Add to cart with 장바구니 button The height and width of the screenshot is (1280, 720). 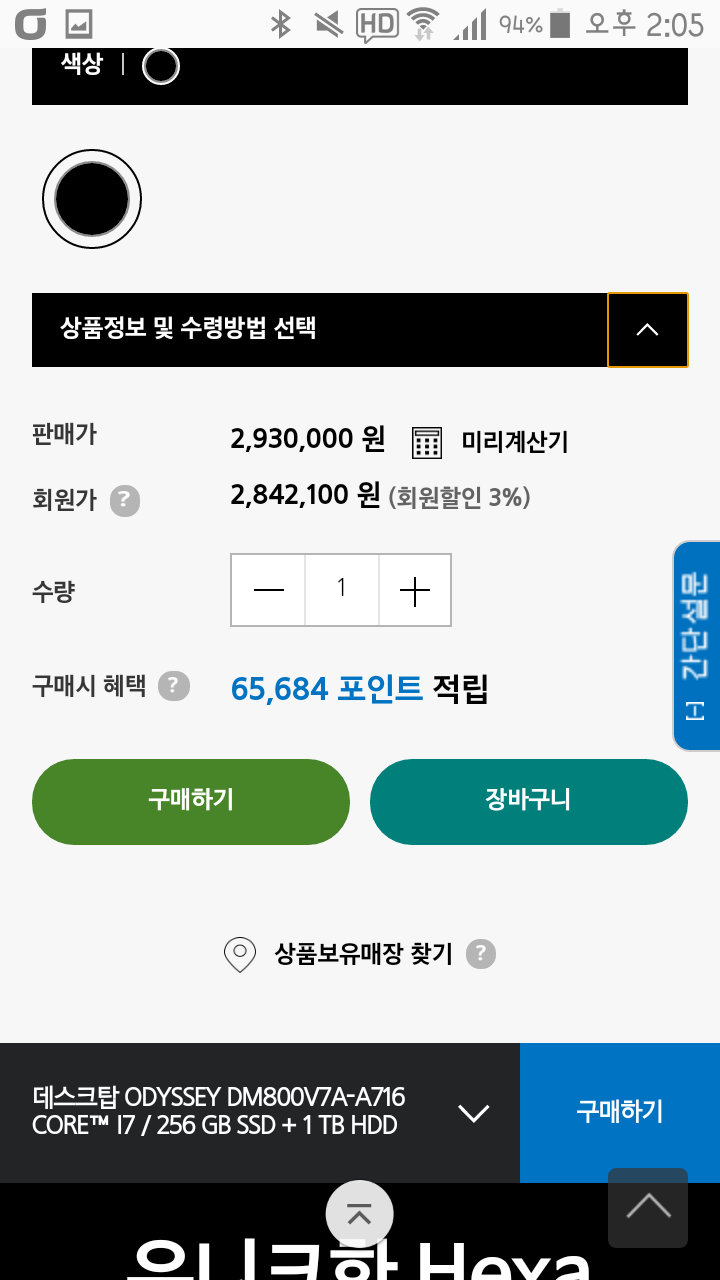click(528, 801)
